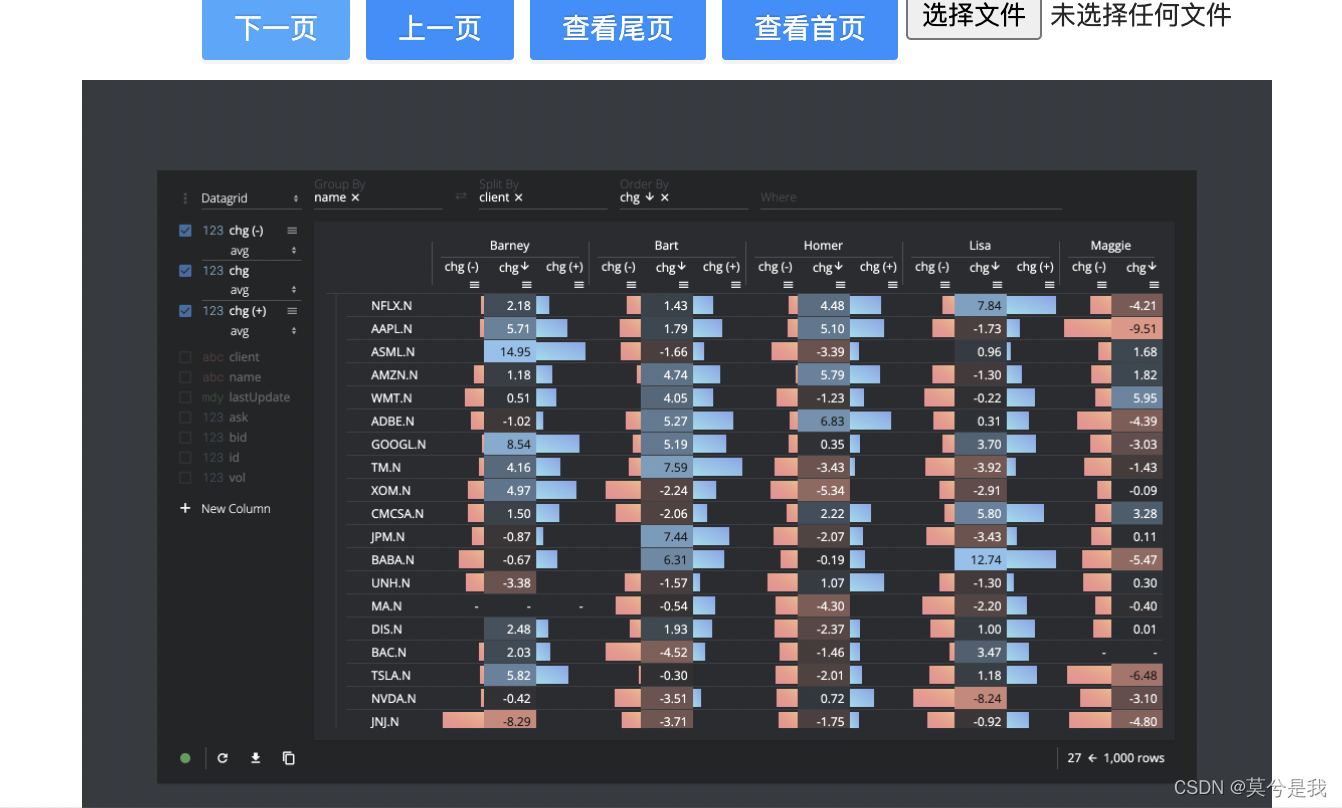Toggle sort direction arrow on Order By chg

pyautogui.click(x=650, y=198)
